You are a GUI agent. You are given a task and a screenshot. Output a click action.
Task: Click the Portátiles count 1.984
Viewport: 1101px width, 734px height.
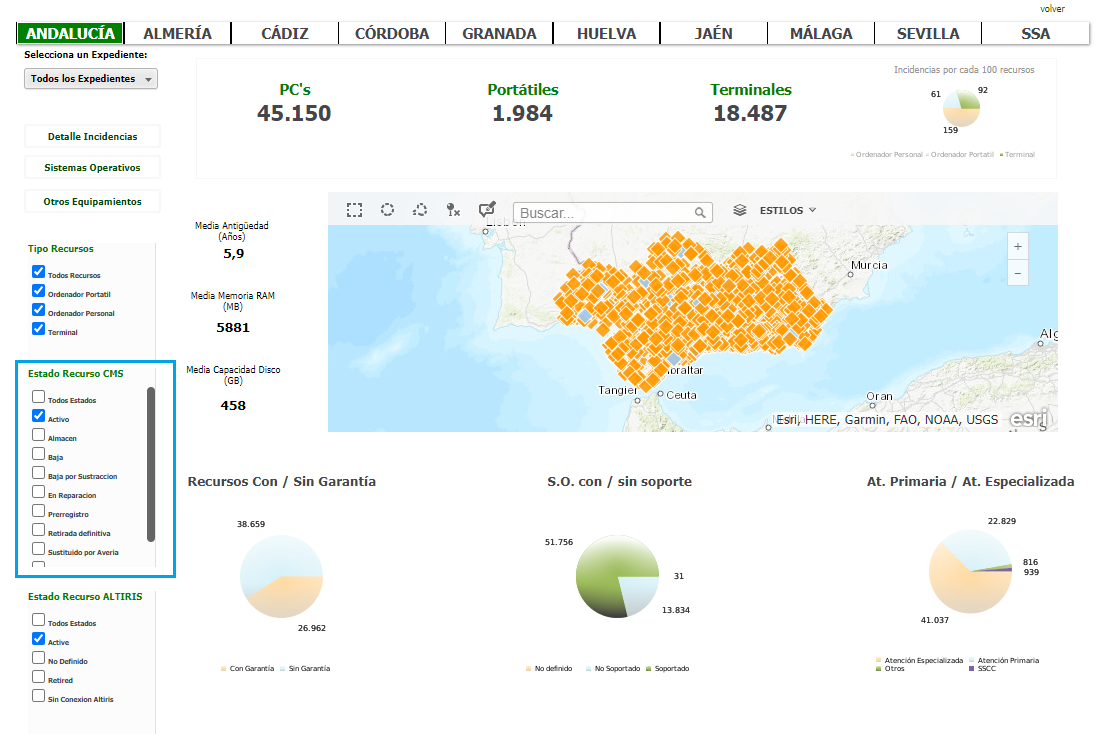[x=522, y=113]
